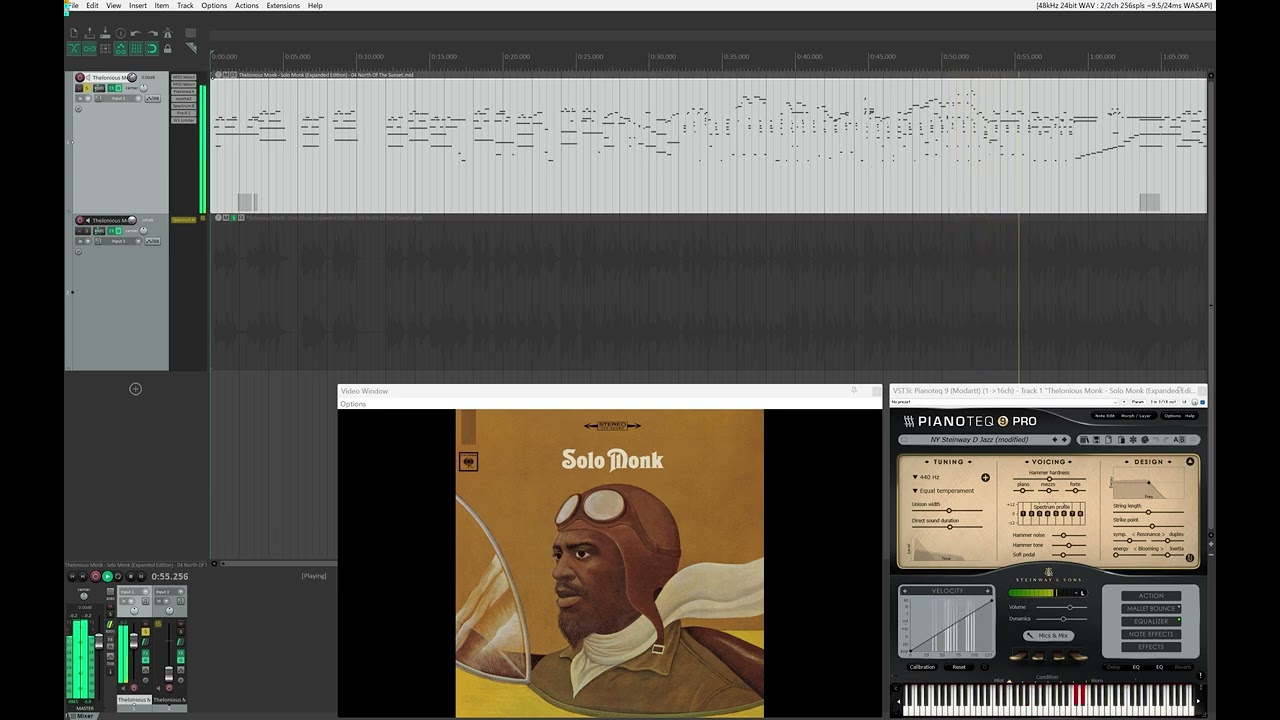Open Mics & Mix button
Image resolution: width=1280 pixels, height=720 pixels.
(x=1048, y=635)
